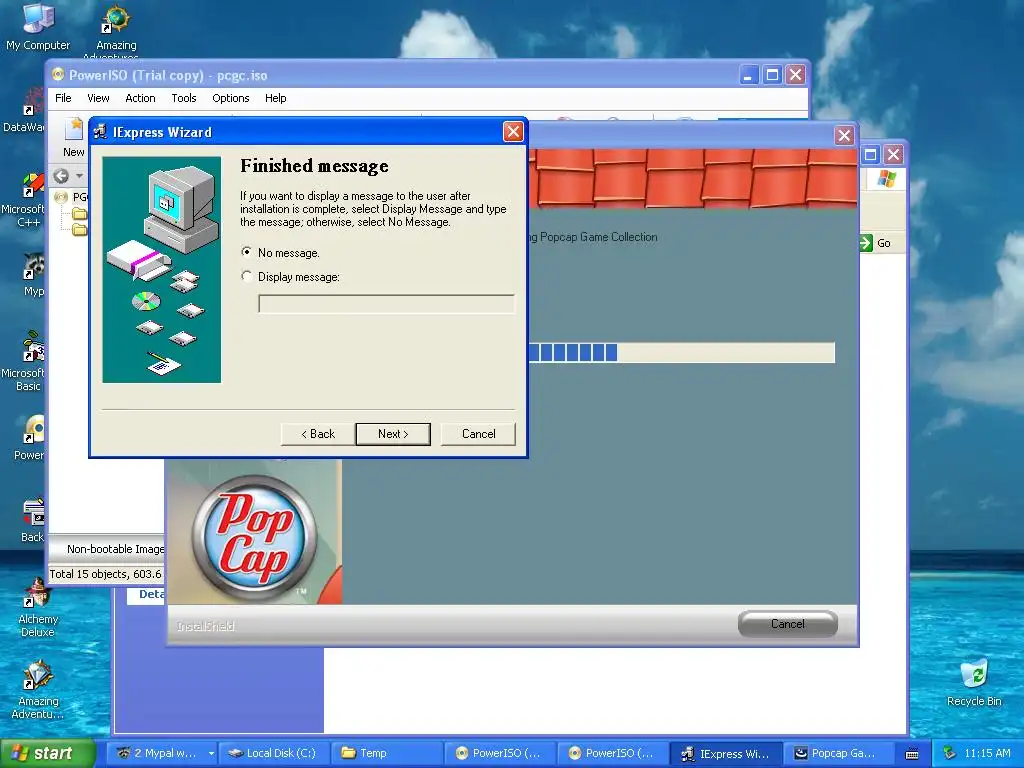Viewport: 1024px width, 768px height.
Task: Open the File menu in PowerISO
Action: (63, 98)
